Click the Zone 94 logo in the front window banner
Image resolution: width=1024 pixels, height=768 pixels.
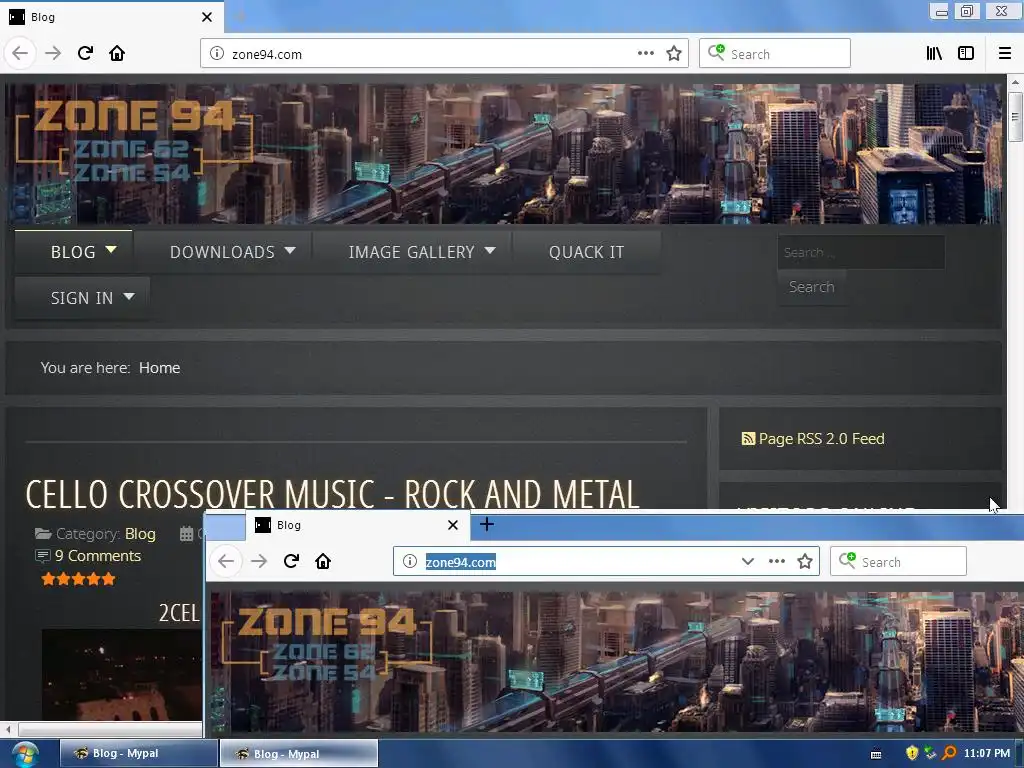click(x=327, y=644)
